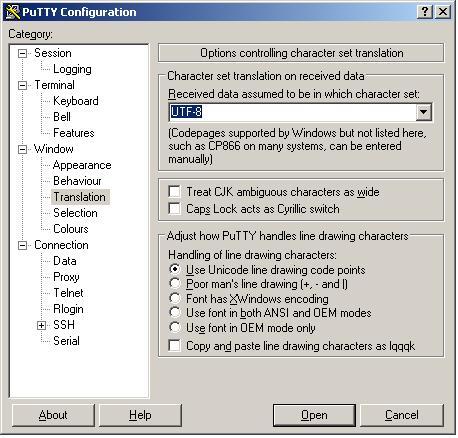Image resolution: width=458 pixels, height=438 pixels.
Task: Collapse the Connection tree node
Action: point(22,246)
